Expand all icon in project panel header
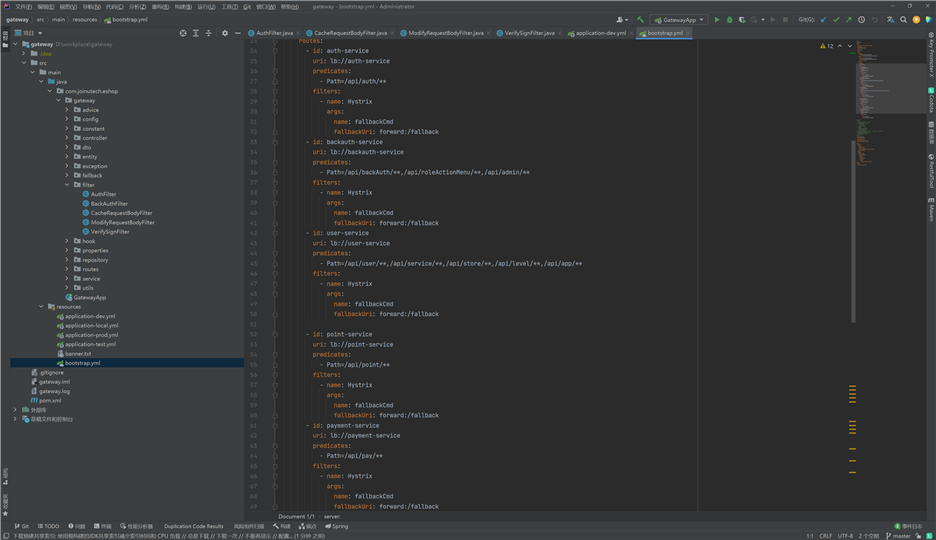The width and height of the screenshot is (936, 540). [x=196, y=33]
